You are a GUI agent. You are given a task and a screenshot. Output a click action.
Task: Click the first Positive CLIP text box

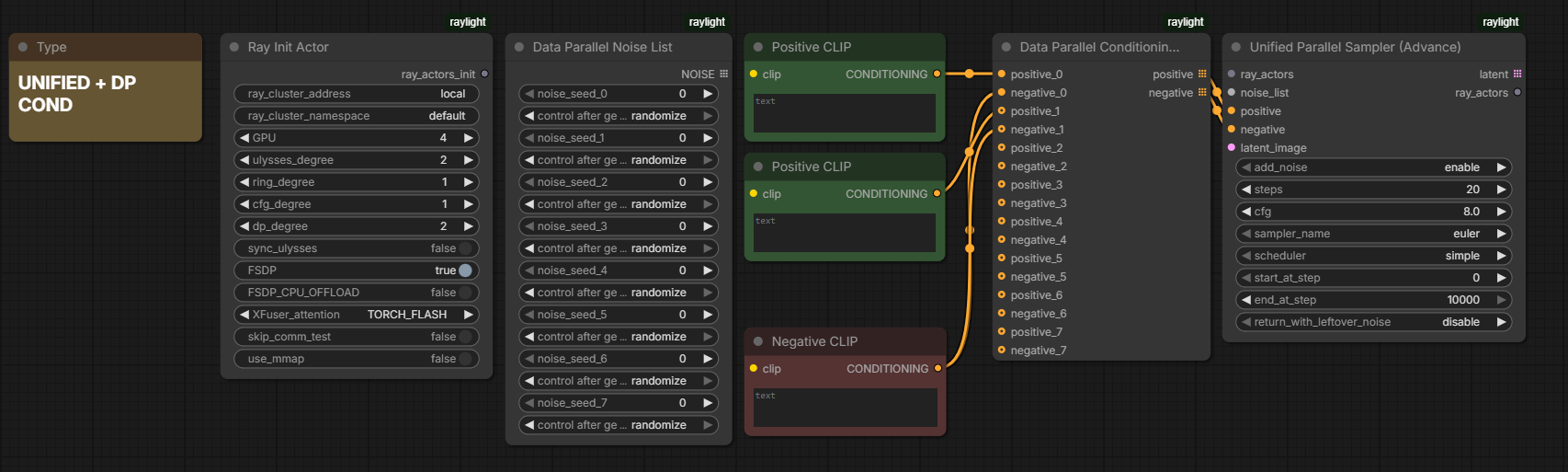point(845,113)
